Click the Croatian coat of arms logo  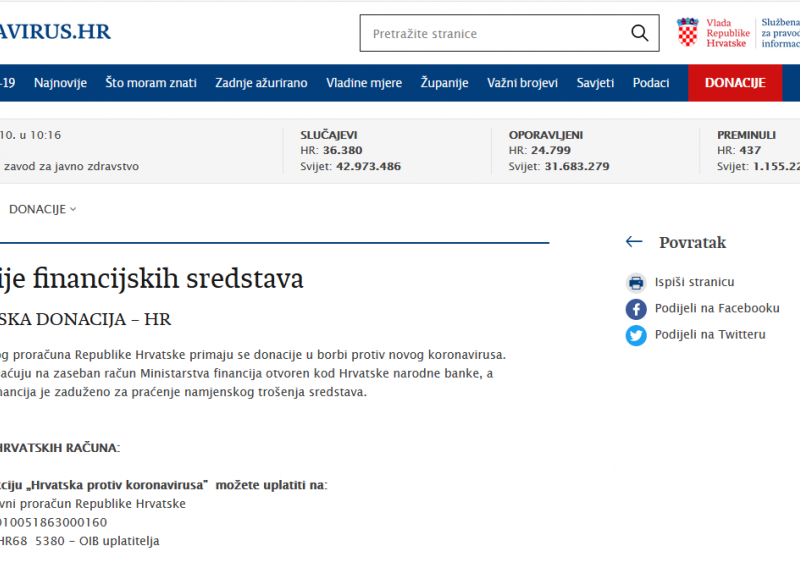click(688, 32)
